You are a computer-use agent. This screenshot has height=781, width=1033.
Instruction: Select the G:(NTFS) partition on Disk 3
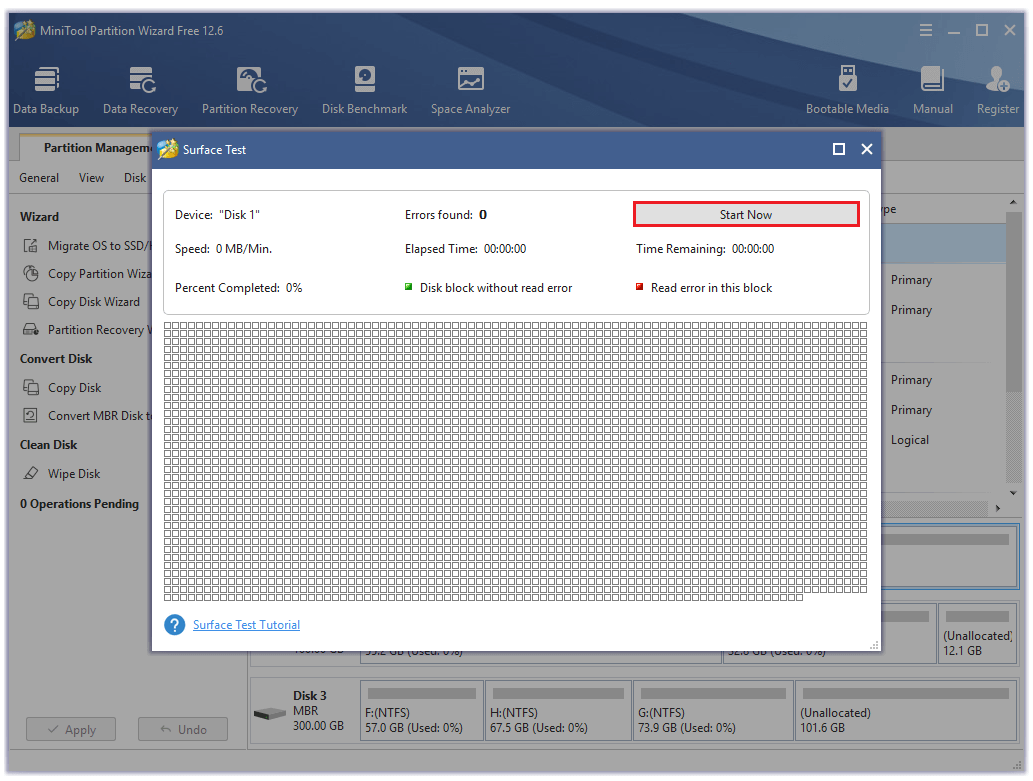click(x=713, y=711)
